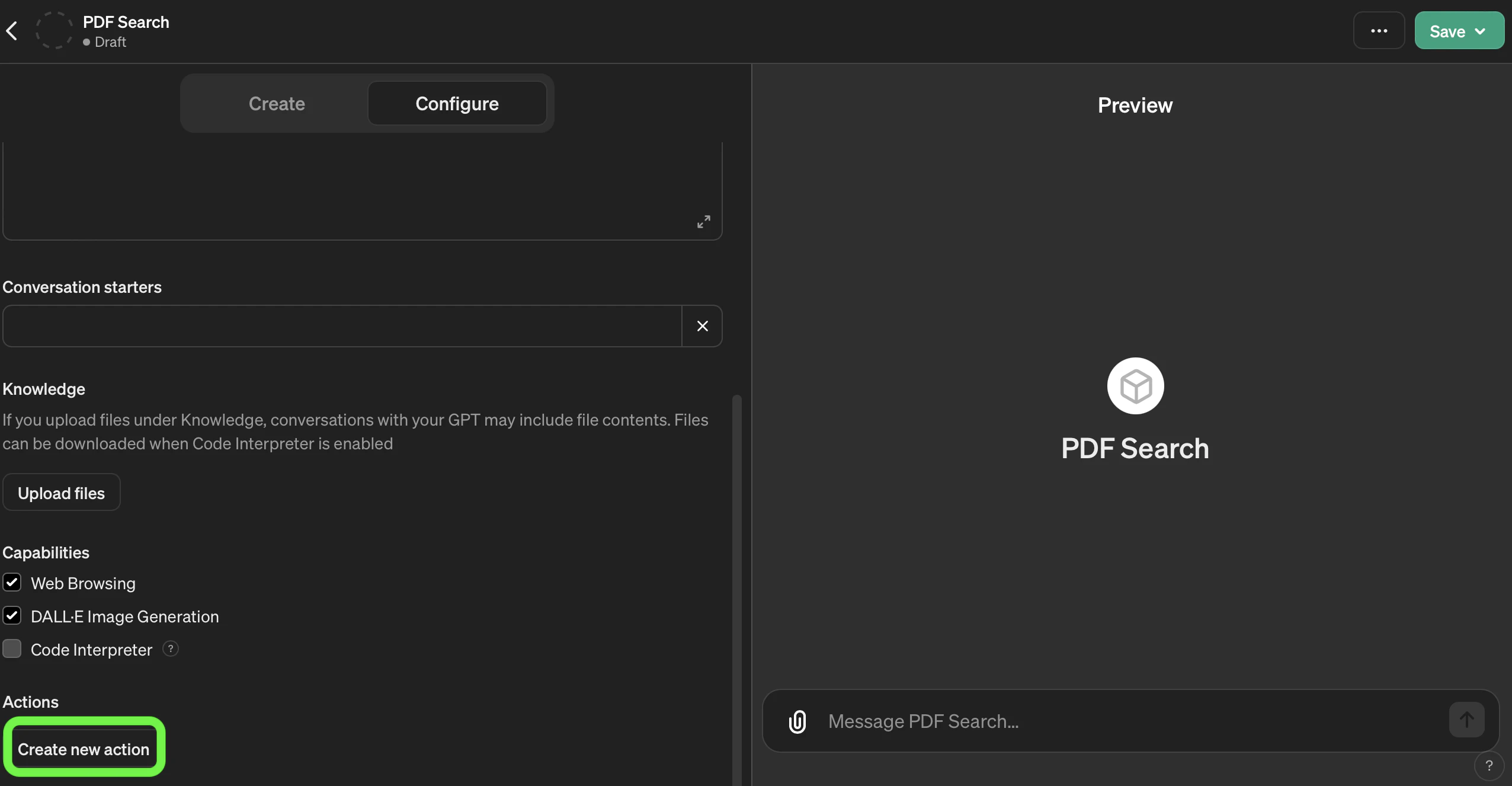Enable the Code Interpreter checkbox

click(x=12, y=649)
